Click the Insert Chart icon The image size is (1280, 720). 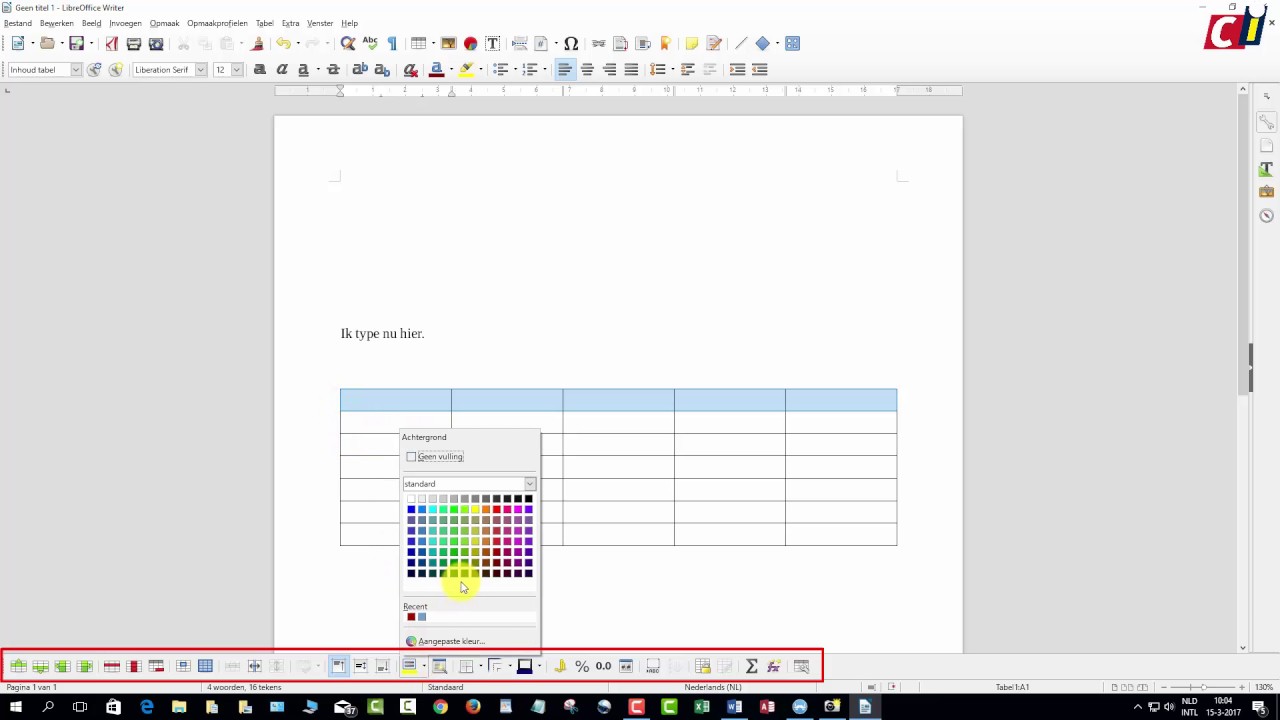pos(470,43)
